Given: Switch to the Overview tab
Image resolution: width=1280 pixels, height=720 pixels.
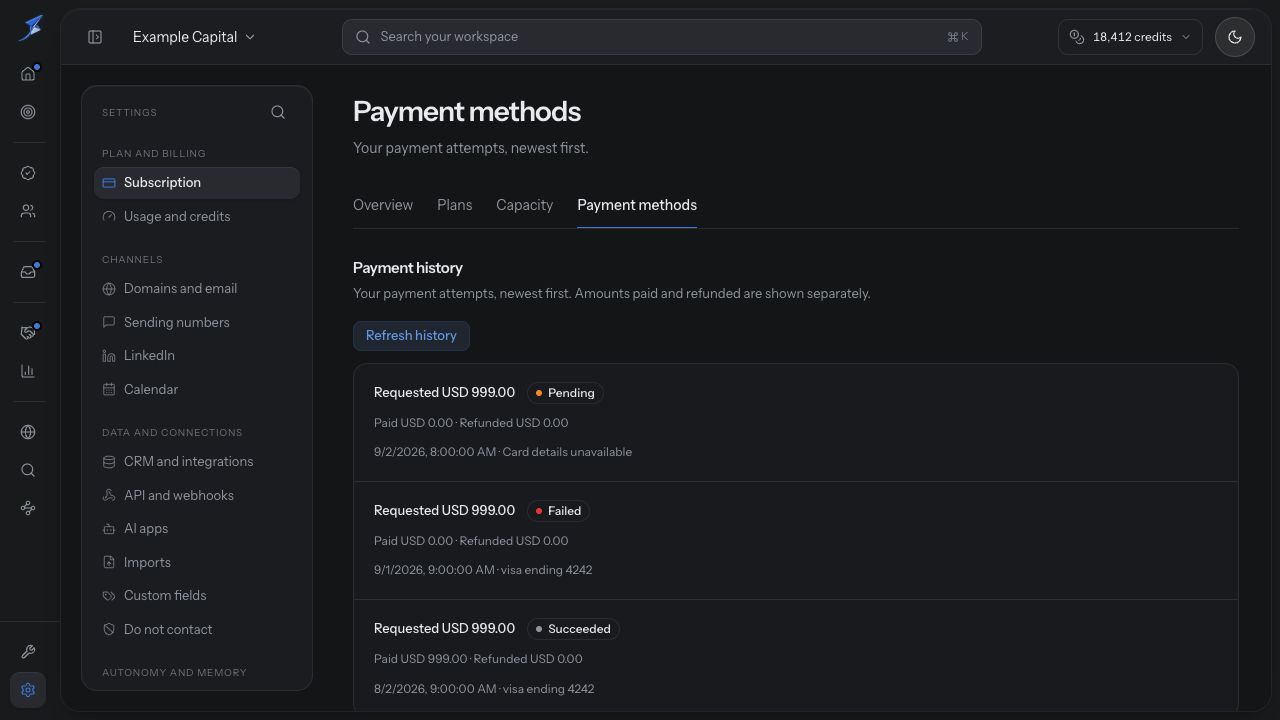Looking at the screenshot, I should [x=383, y=205].
